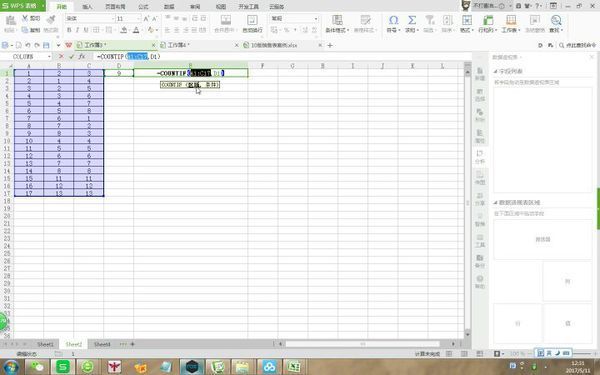600x375 pixels.
Task: Cancel formula entry with red X
Action: (x=61, y=56)
